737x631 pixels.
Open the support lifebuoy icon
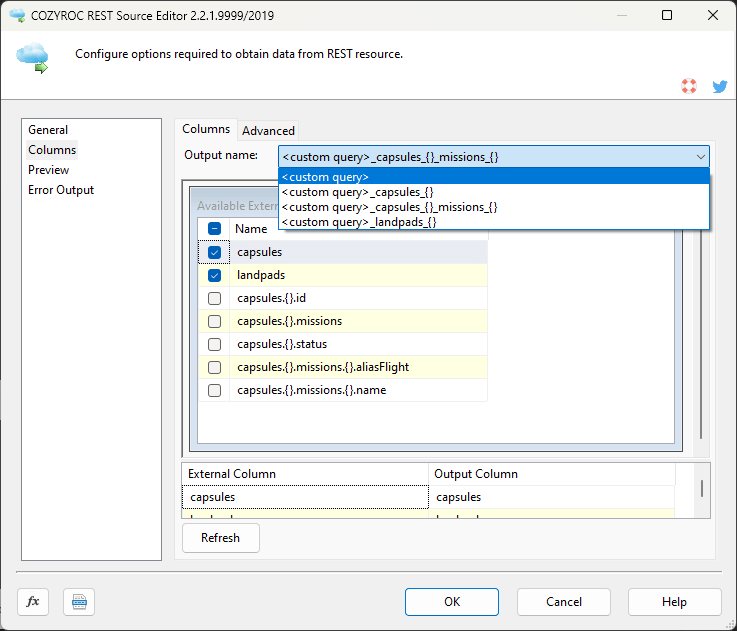[x=689, y=86]
